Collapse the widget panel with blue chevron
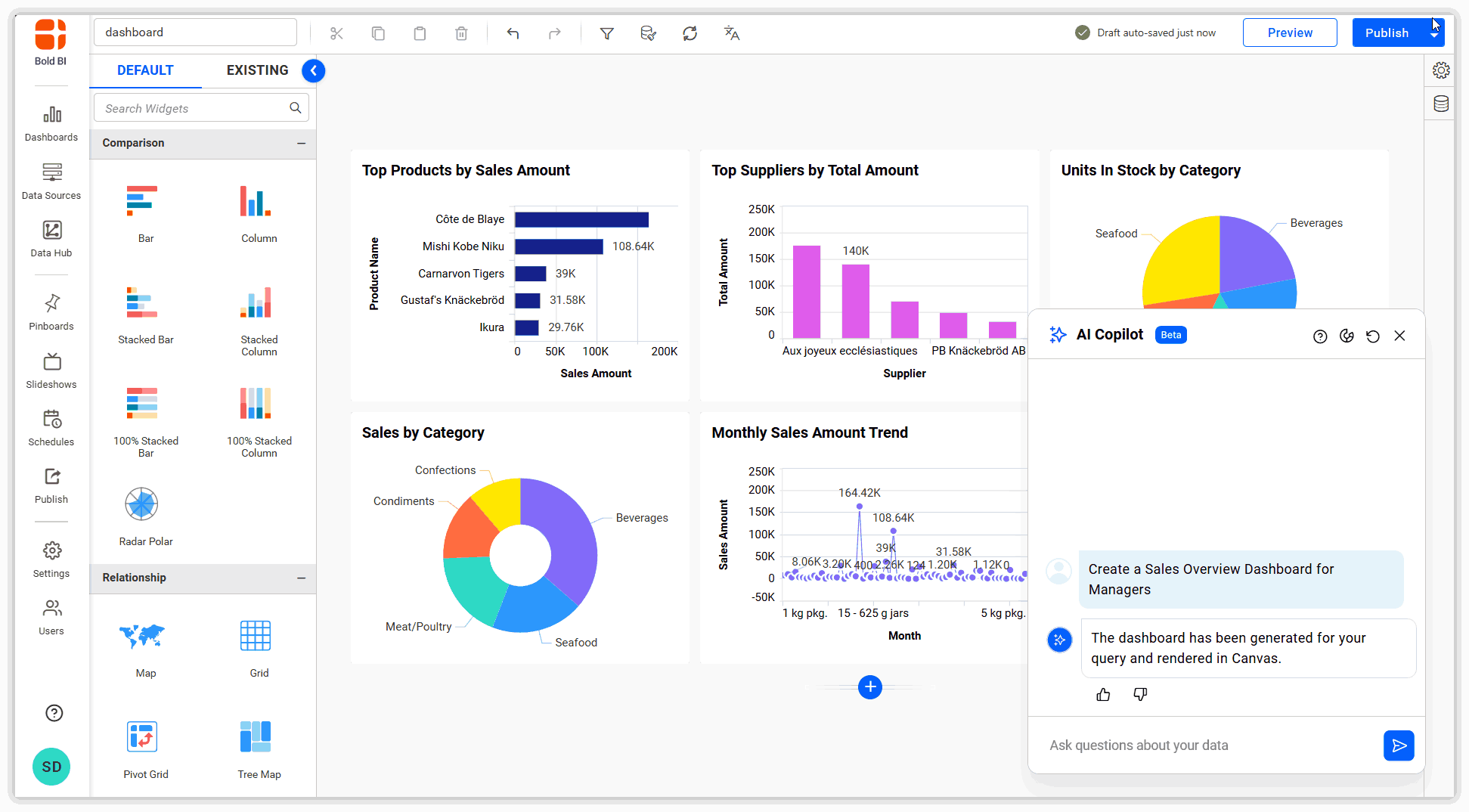This screenshot has height=812, width=1469. click(x=313, y=70)
